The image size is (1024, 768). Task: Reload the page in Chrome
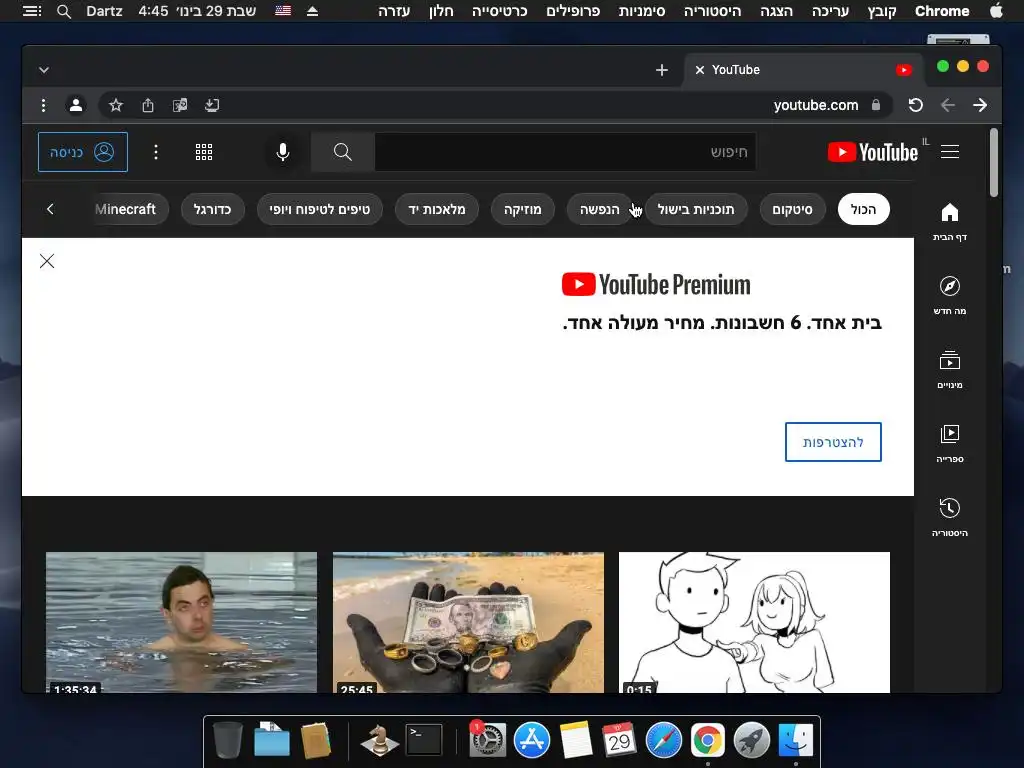tap(916, 105)
